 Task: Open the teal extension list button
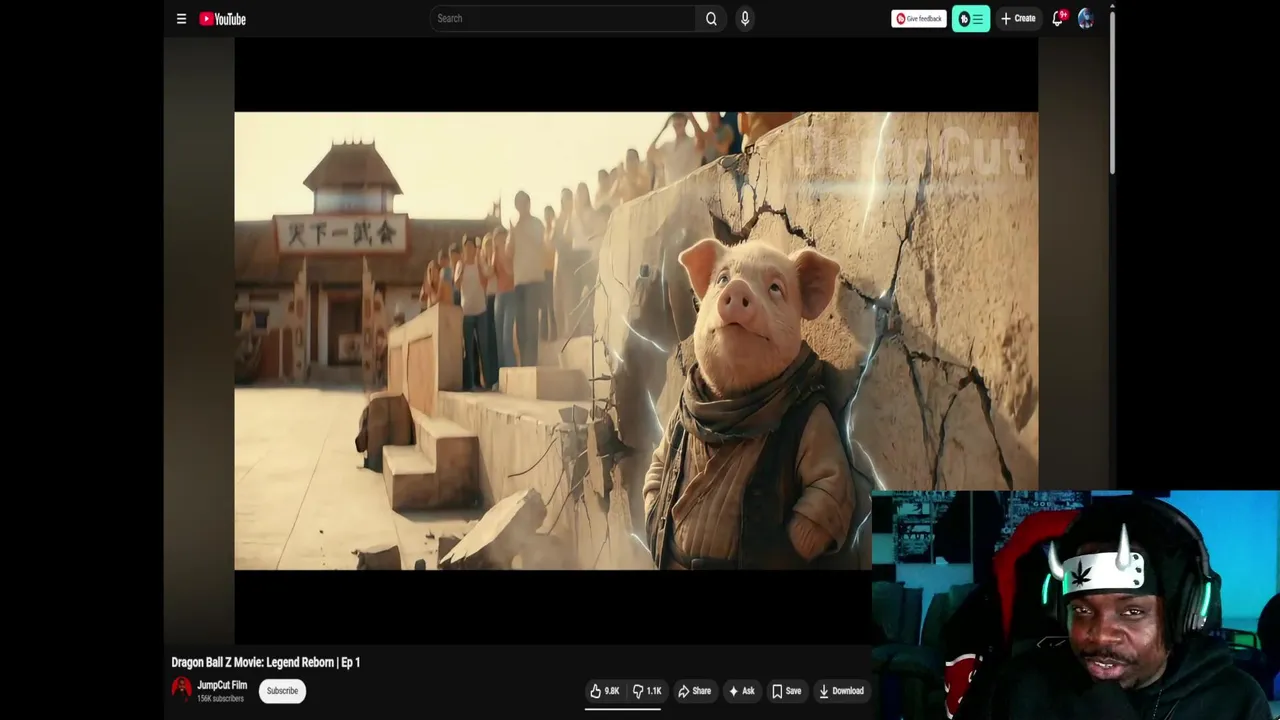pos(971,18)
